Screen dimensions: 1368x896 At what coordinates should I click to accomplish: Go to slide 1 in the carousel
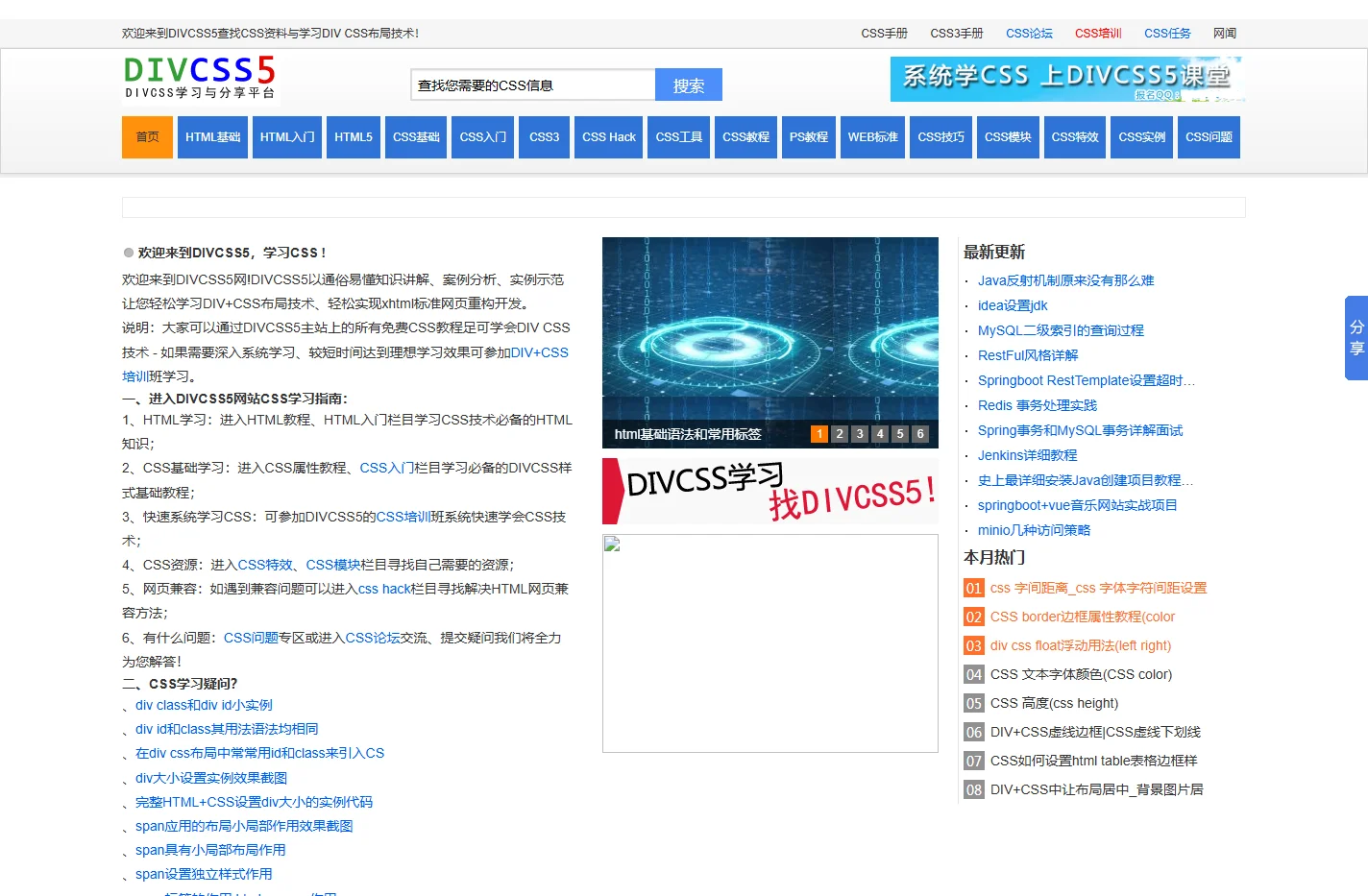click(819, 434)
